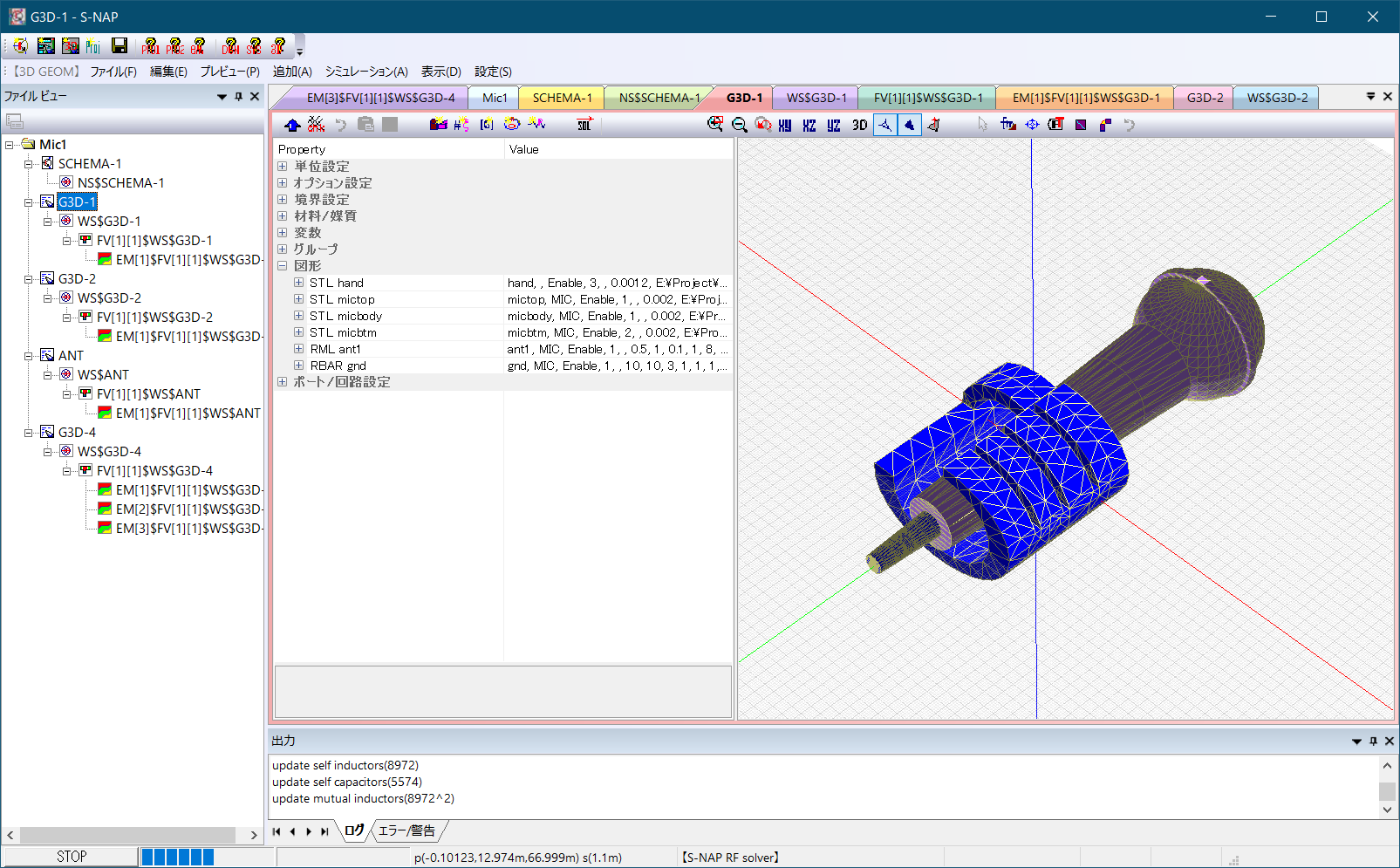The height and width of the screenshot is (868, 1400).
Task: Collapse the 図形 property group
Action: 282,265
